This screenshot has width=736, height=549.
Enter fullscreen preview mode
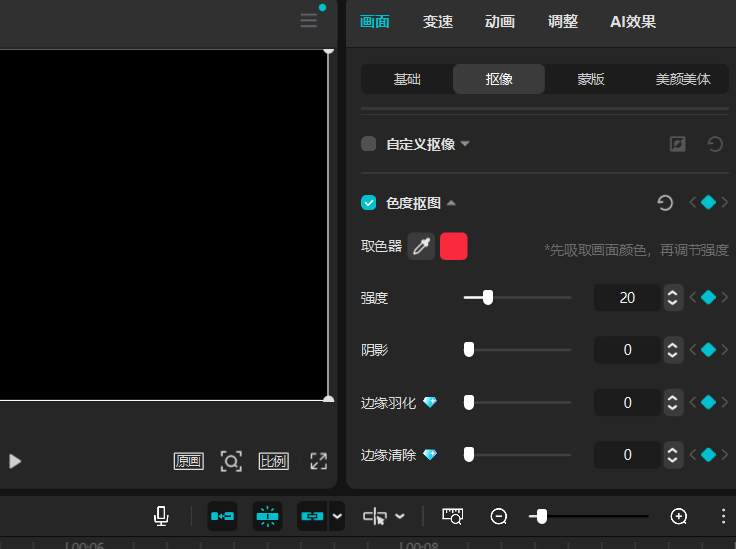(319, 461)
